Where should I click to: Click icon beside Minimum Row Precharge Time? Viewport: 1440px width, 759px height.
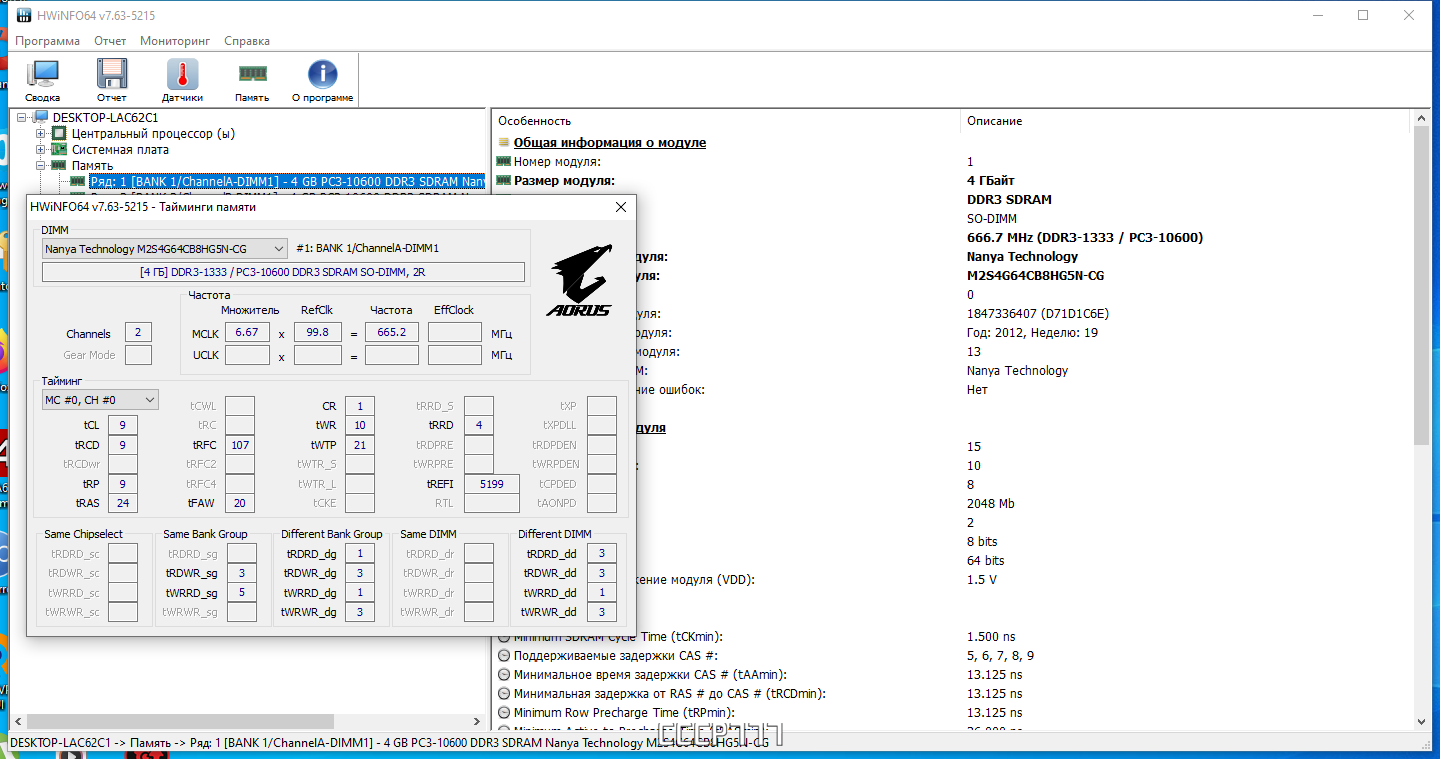[504, 713]
